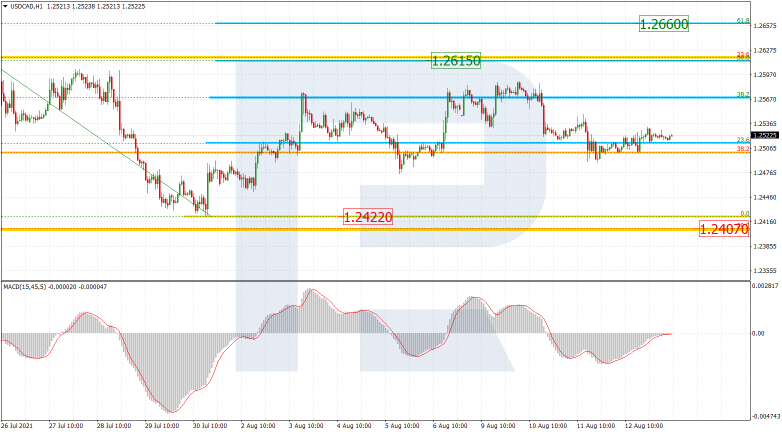Click the 1.24765 price axis value

click(765, 173)
